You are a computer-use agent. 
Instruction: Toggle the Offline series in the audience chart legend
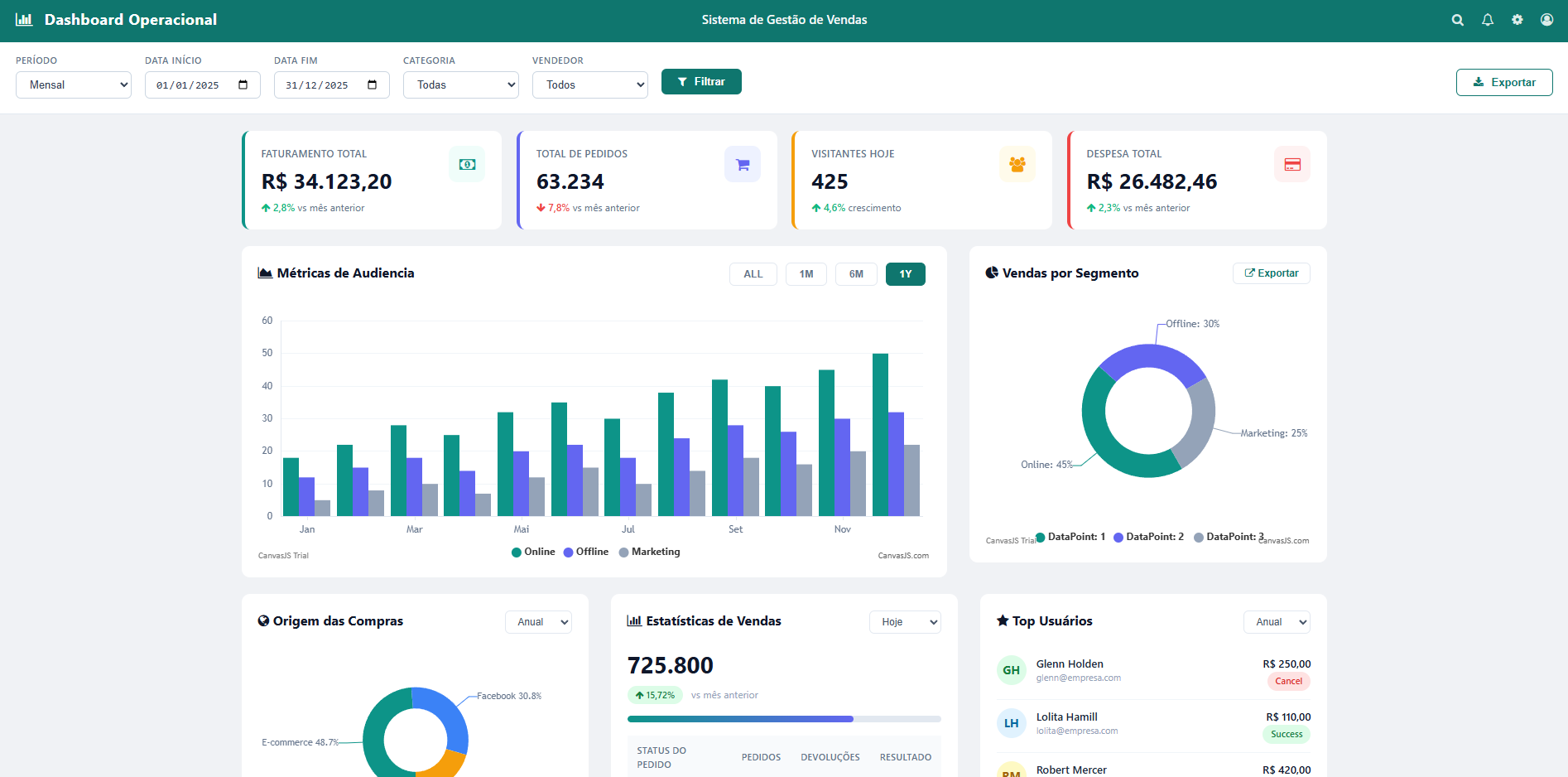pos(586,552)
